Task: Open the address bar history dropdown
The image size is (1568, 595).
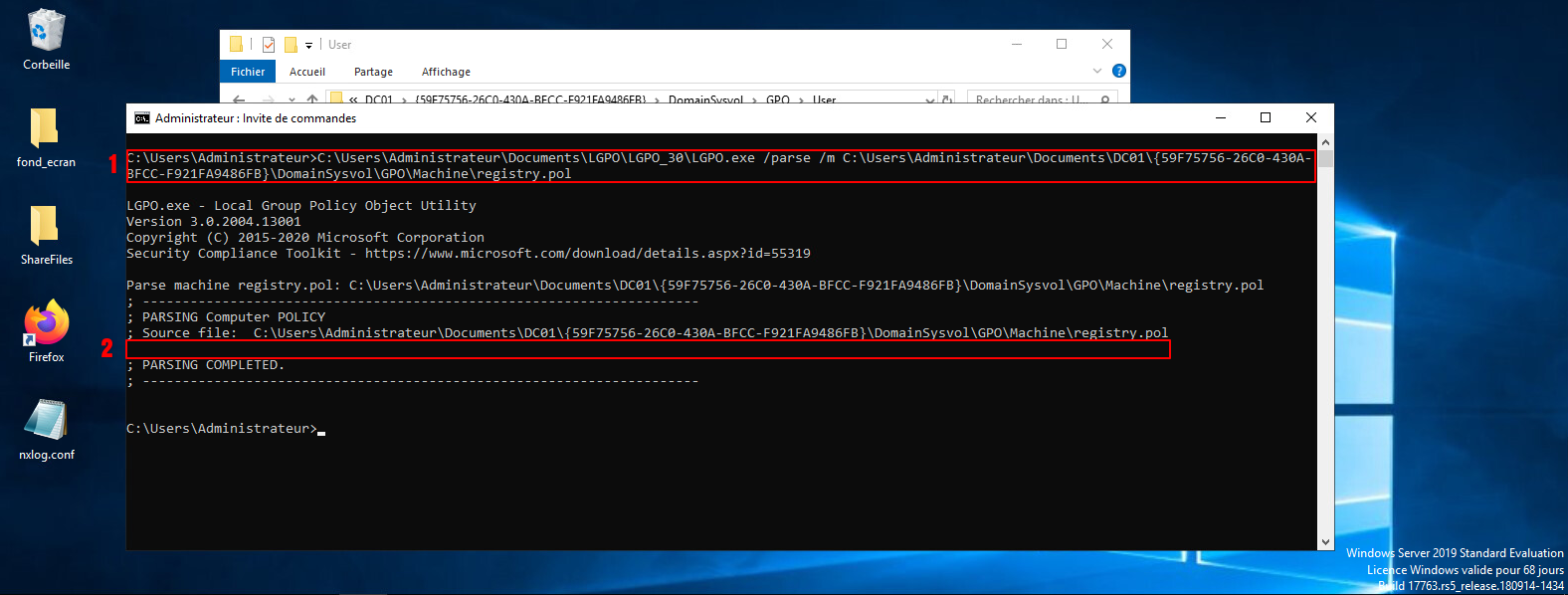Action: [929, 99]
